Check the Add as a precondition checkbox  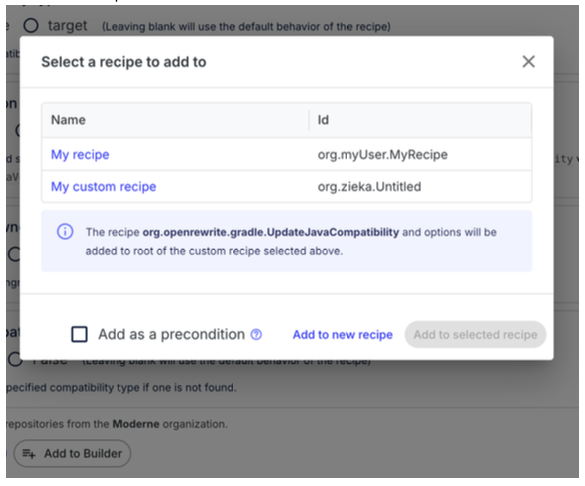click(79, 334)
